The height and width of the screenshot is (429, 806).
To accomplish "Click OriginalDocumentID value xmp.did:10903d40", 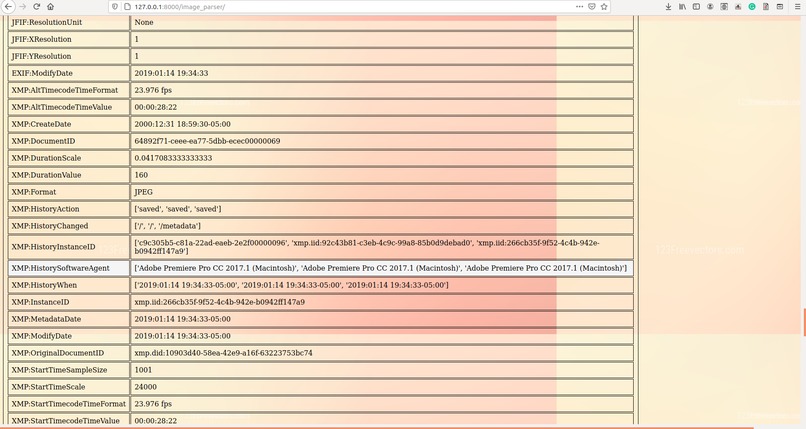I will pos(223,352).
